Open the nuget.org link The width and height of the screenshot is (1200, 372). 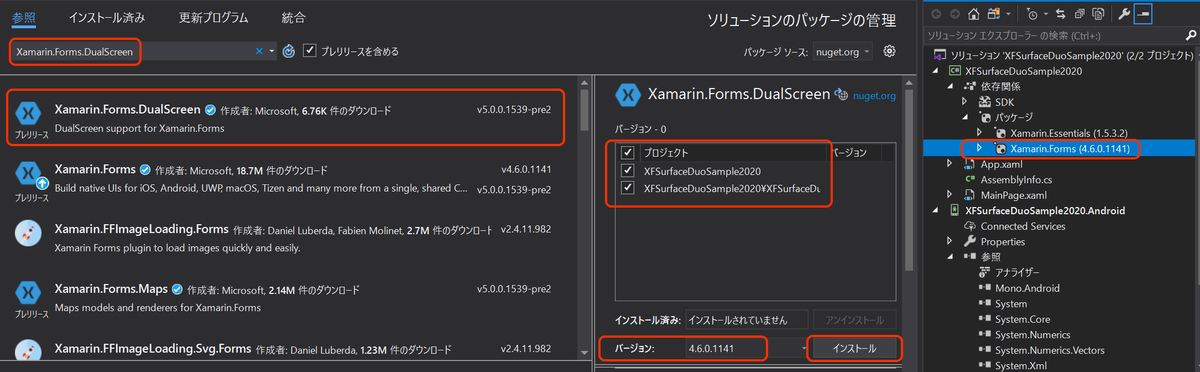(875, 96)
